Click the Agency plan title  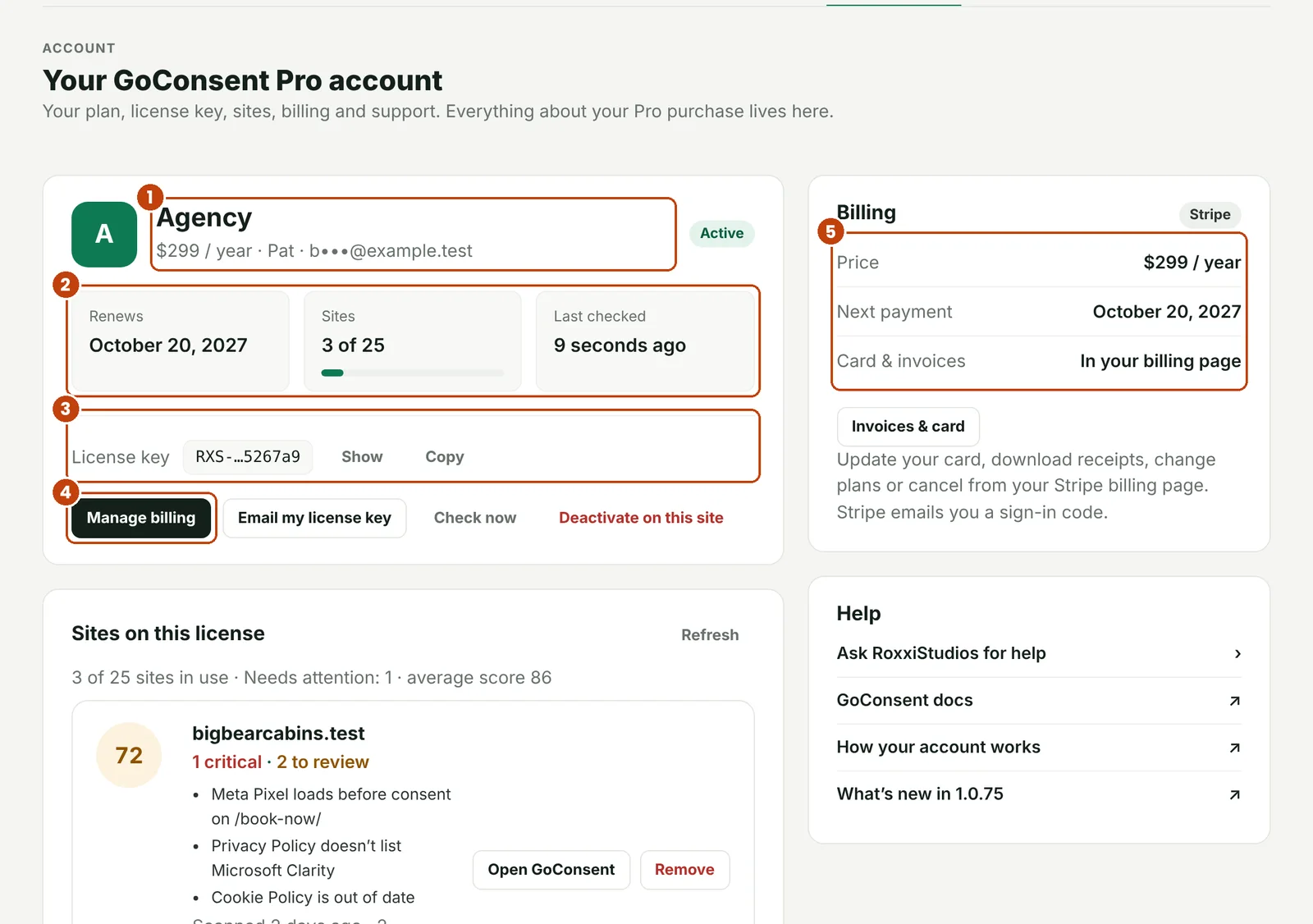pyautogui.click(x=204, y=217)
